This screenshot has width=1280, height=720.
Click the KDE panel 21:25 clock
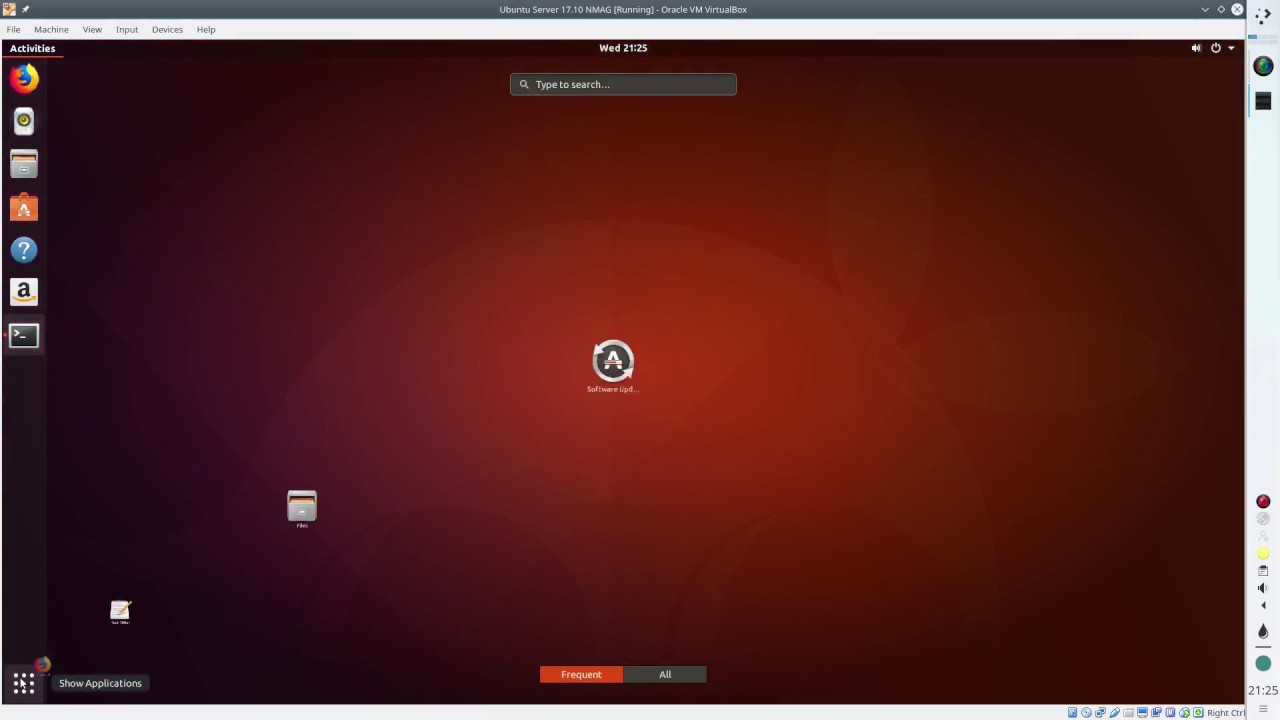[x=1263, y=690]
